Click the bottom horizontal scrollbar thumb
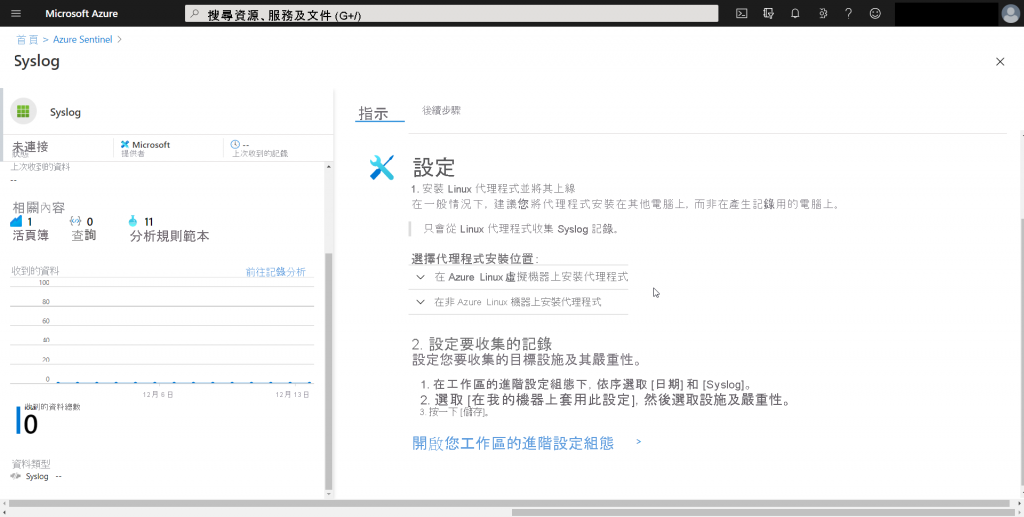The height and width of the screenshot is (517, 1024). coord(761,512)
